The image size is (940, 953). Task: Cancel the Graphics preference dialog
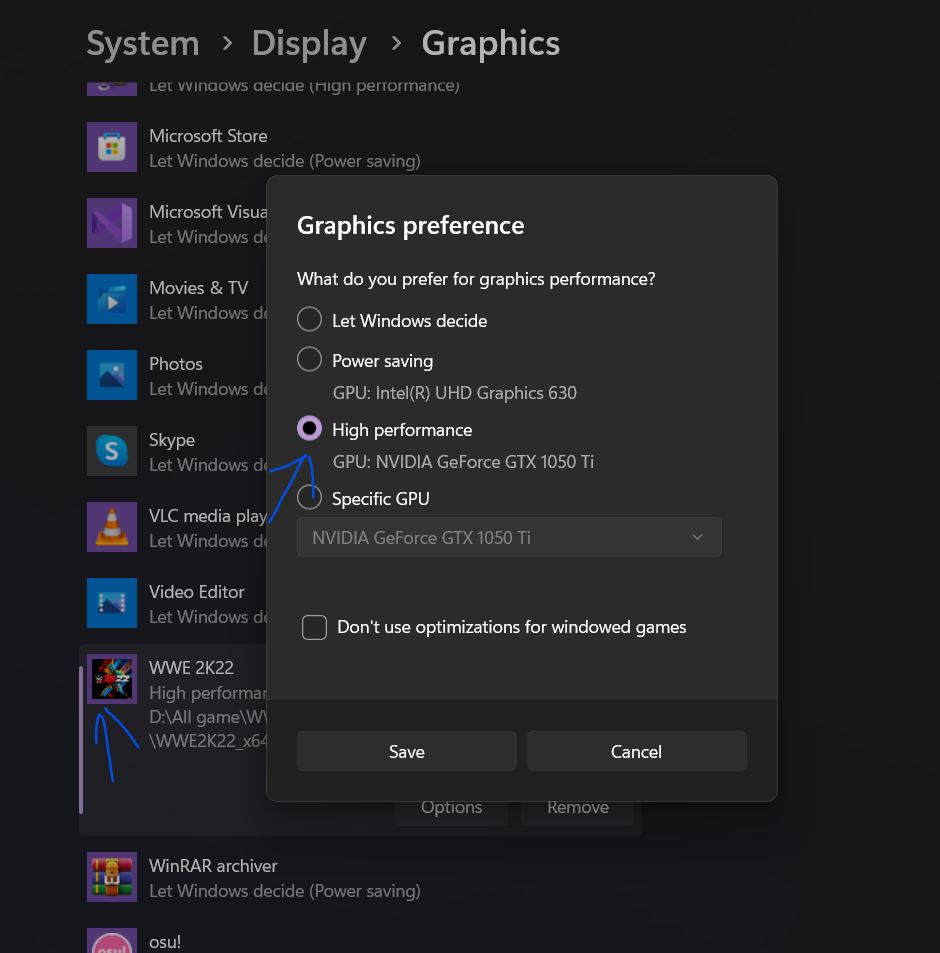click(x=636, y=751)
